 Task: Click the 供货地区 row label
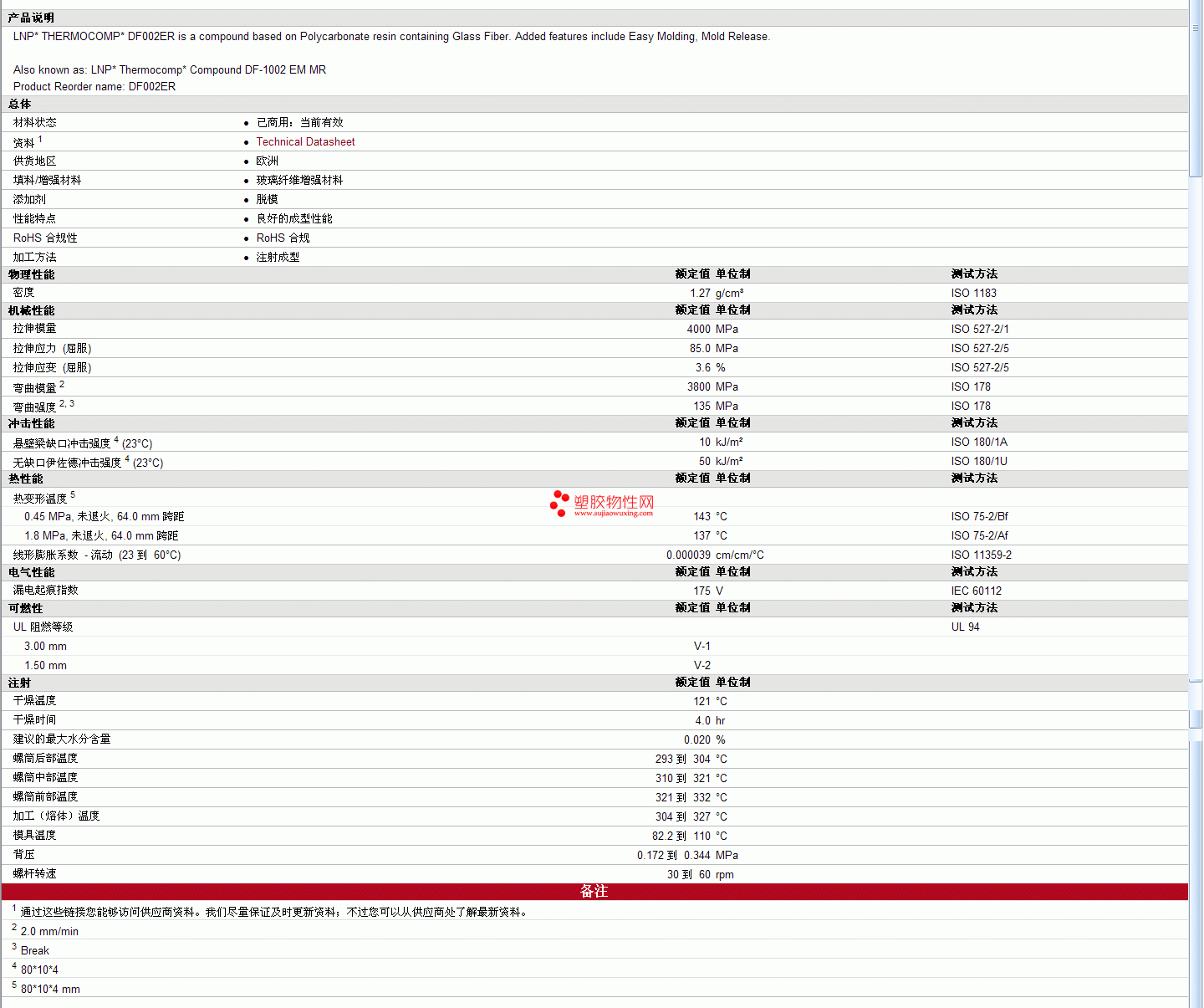click(x=35, y=161)
